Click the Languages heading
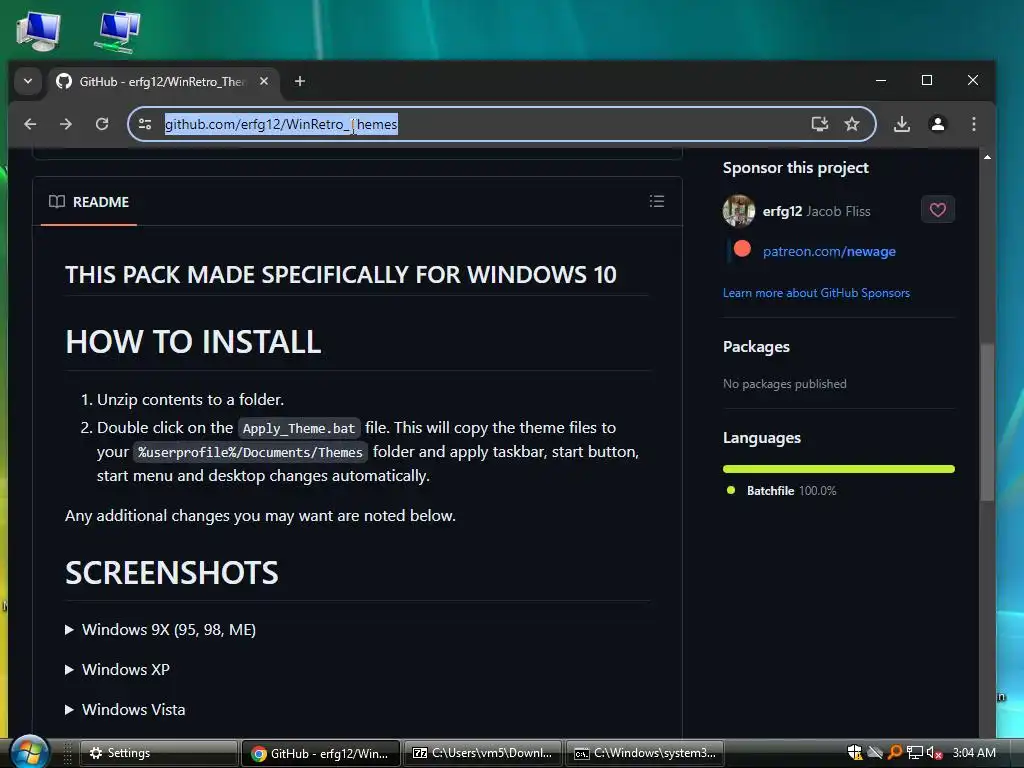The height and width of the screenshot is (768, 1024). (x=761, y=438)
